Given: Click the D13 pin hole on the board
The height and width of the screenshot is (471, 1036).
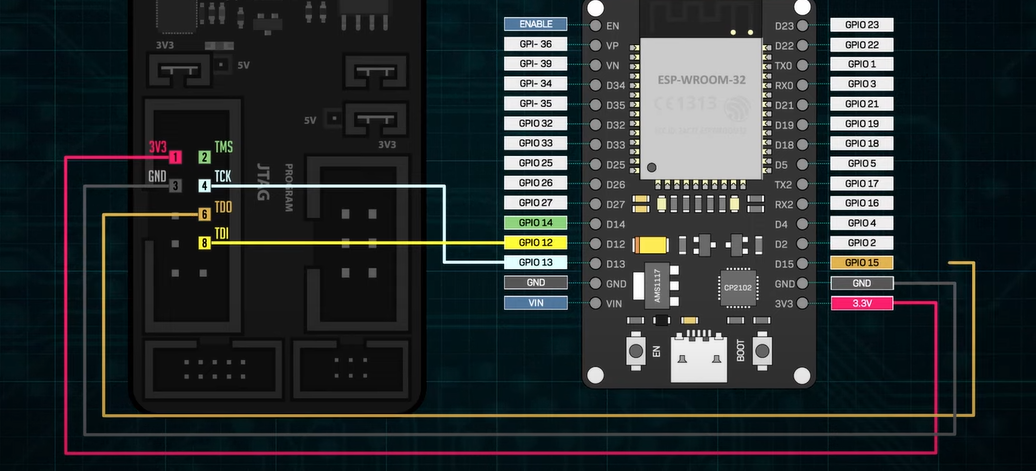Looking at the screenshot, I should point(595,264).
